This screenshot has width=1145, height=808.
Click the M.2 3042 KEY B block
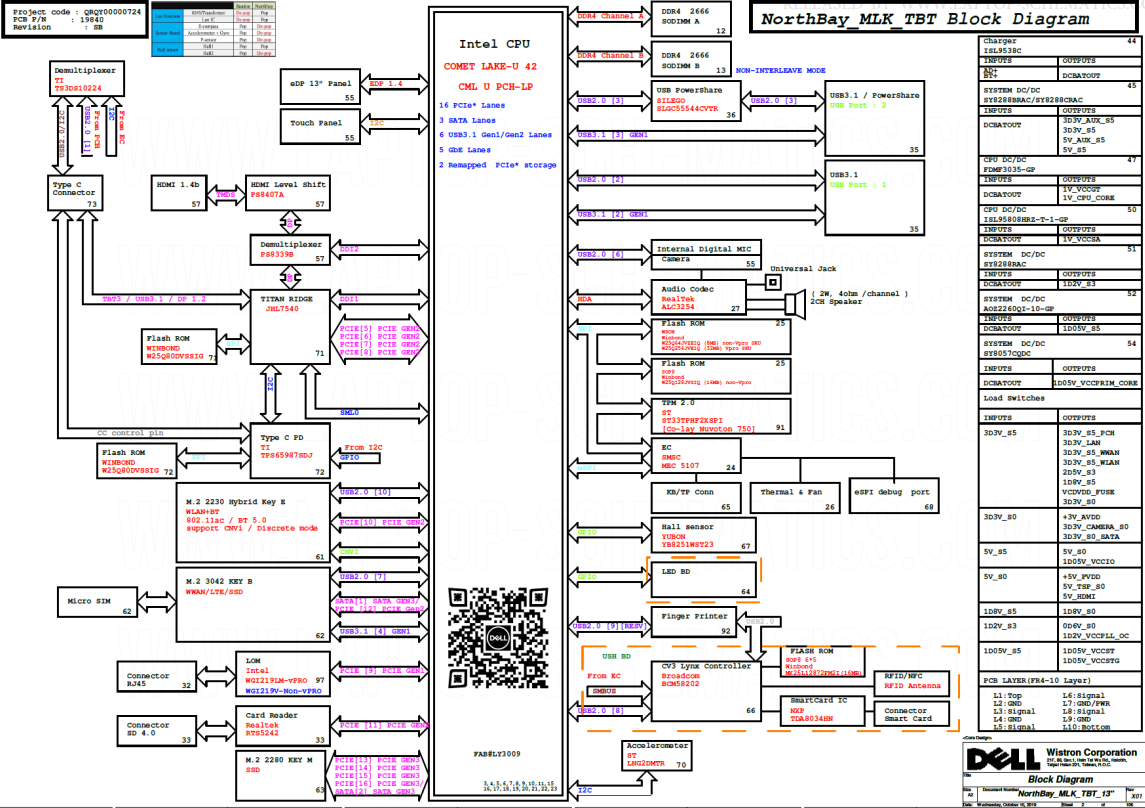(253, 605)
